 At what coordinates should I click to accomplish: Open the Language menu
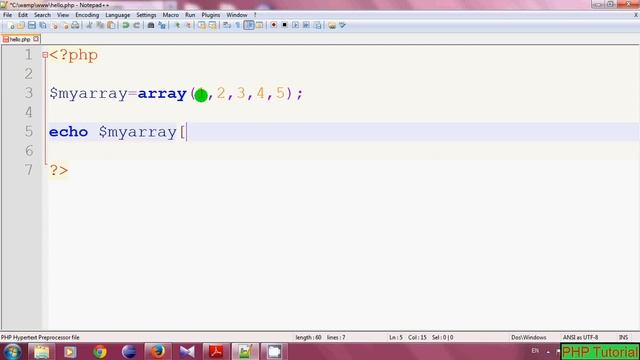pos(118,15)
